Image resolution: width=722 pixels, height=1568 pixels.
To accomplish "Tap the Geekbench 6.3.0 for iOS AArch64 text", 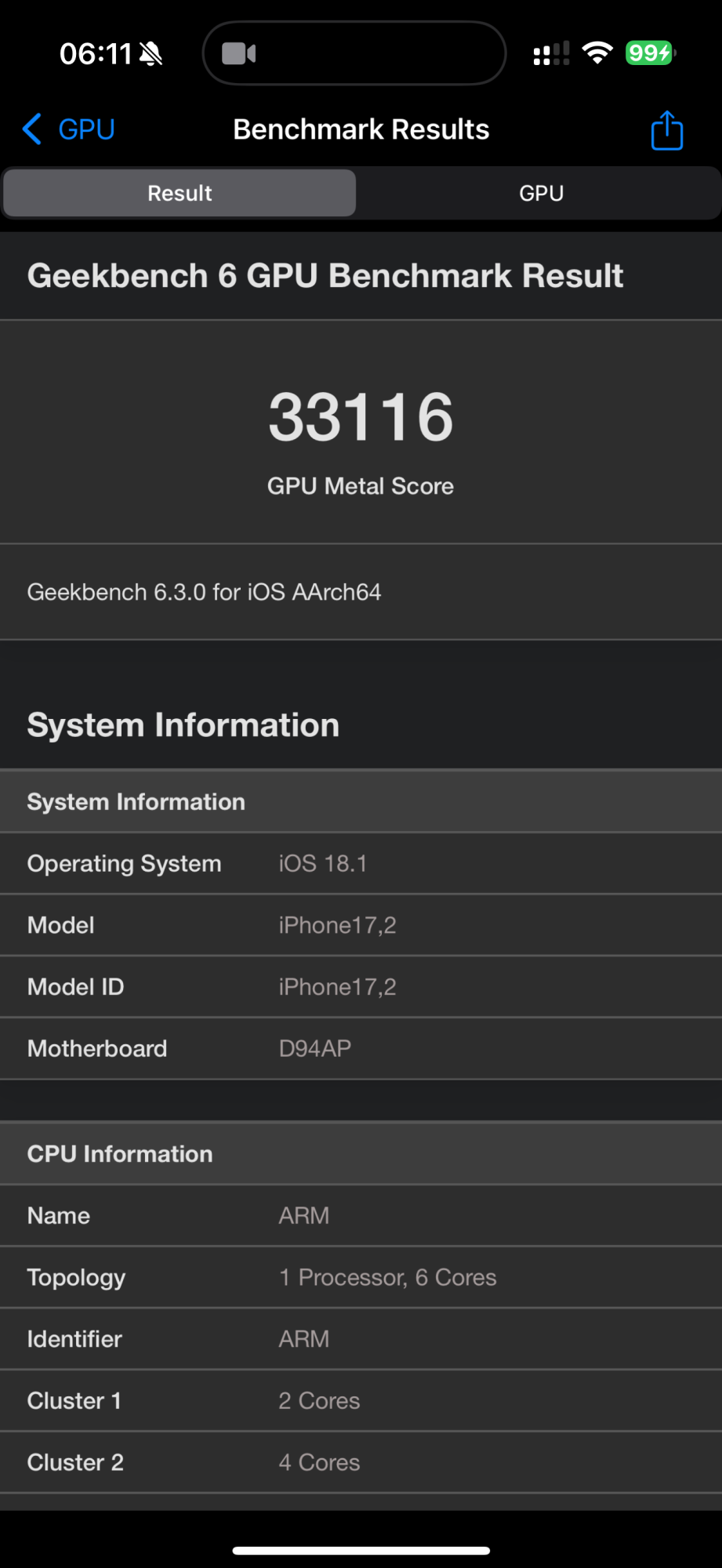I will [205, 592].
